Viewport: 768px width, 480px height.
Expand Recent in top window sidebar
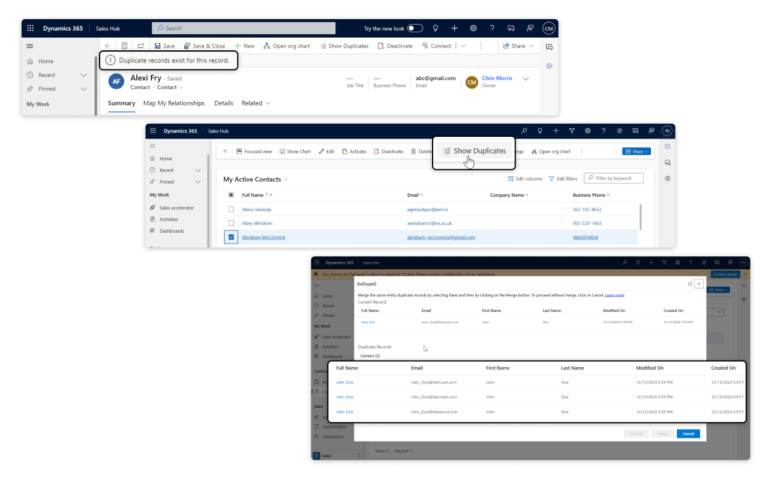84,75
